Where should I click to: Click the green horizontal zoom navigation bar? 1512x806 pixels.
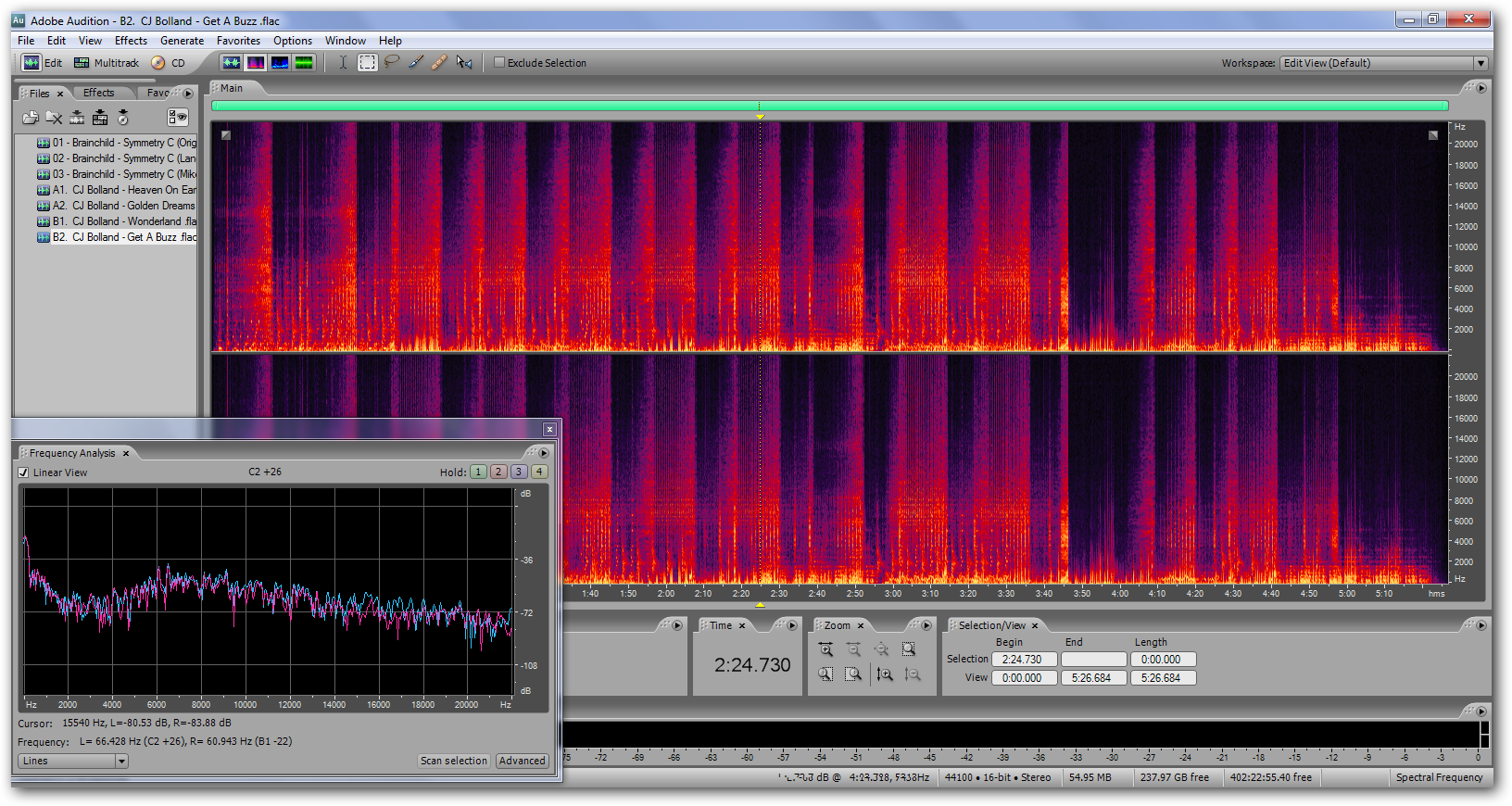(829, 106)
